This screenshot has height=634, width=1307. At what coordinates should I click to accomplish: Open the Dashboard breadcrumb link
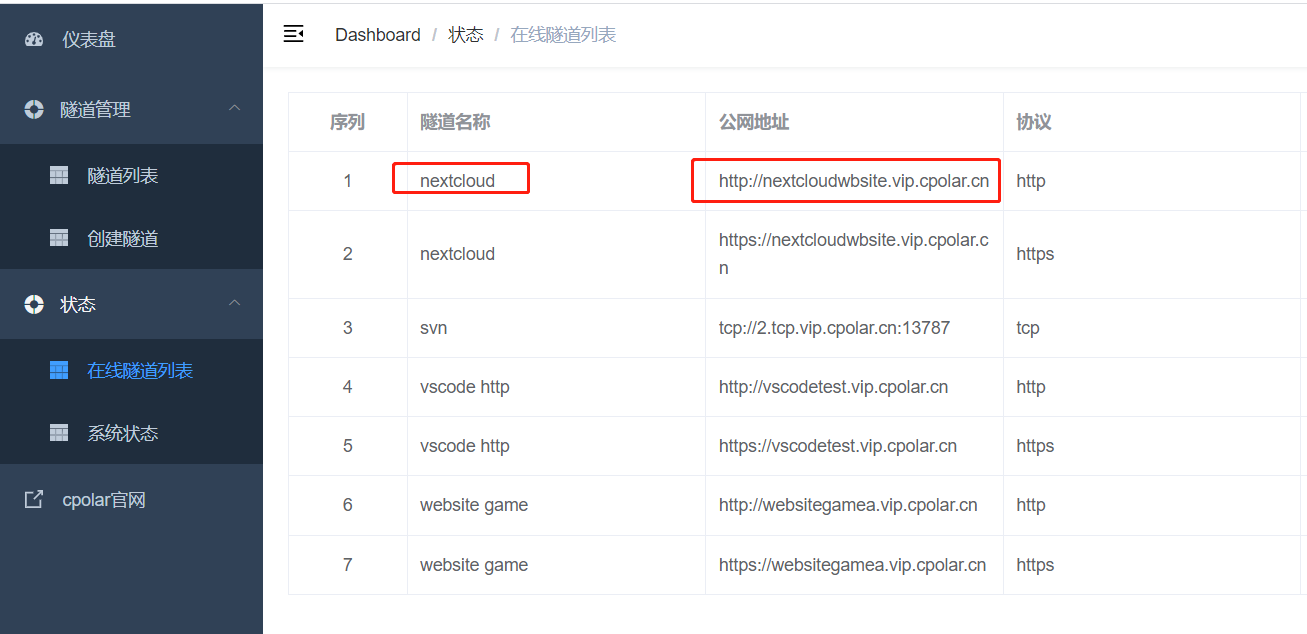pyautogui.click(x=378, y=34)
